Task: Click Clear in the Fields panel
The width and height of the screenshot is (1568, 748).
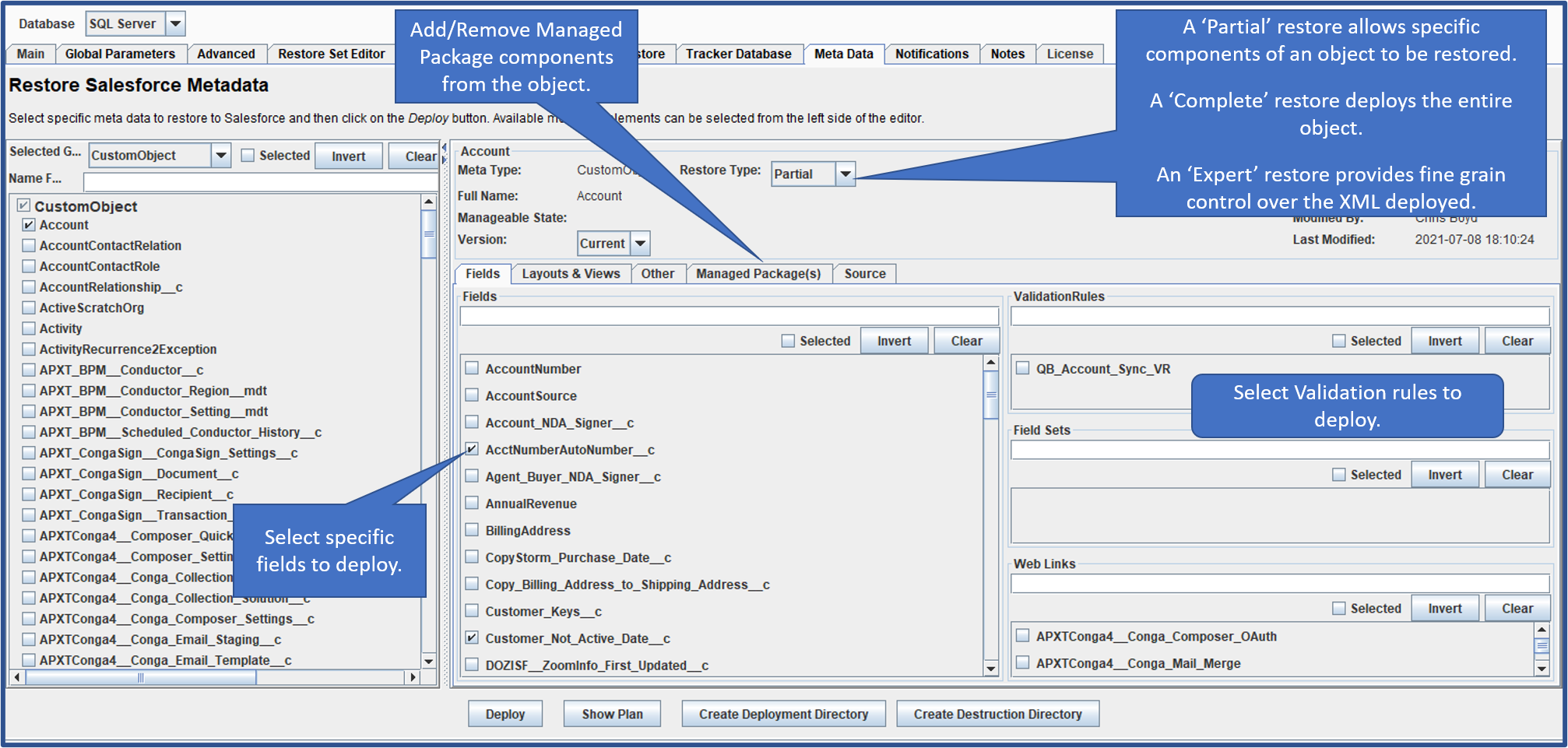Action: pos(966,341)
